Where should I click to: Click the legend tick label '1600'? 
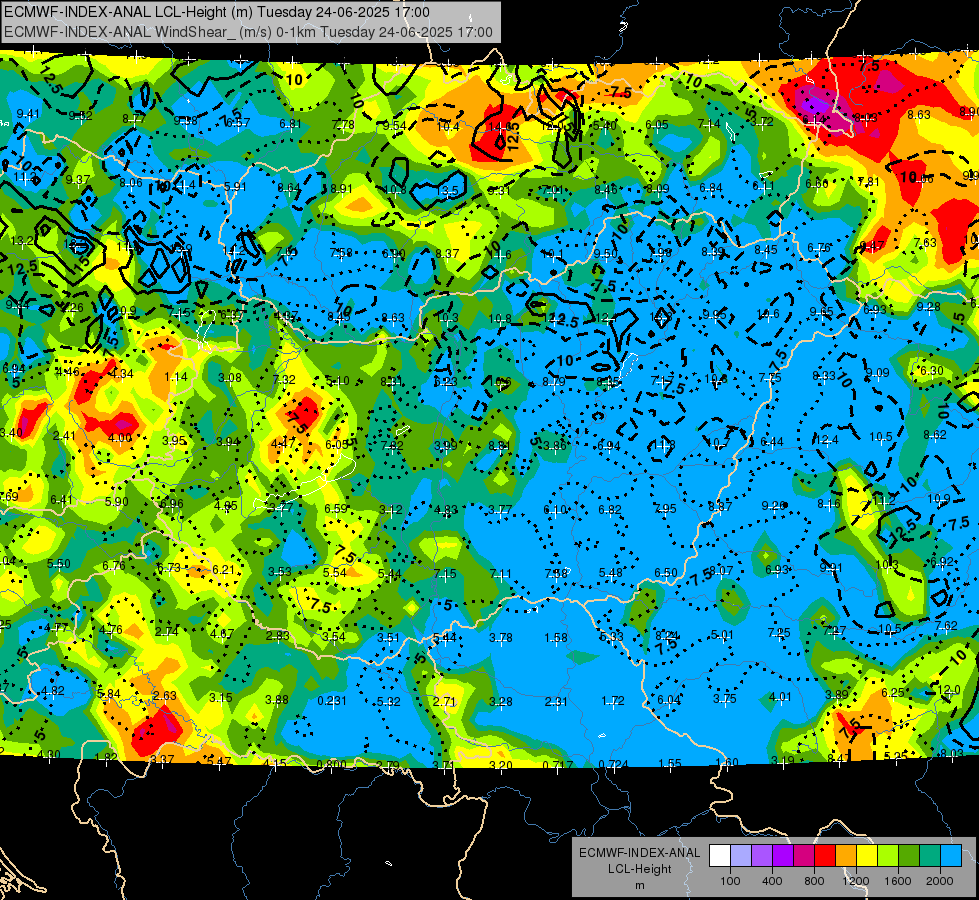pos(898,881)
